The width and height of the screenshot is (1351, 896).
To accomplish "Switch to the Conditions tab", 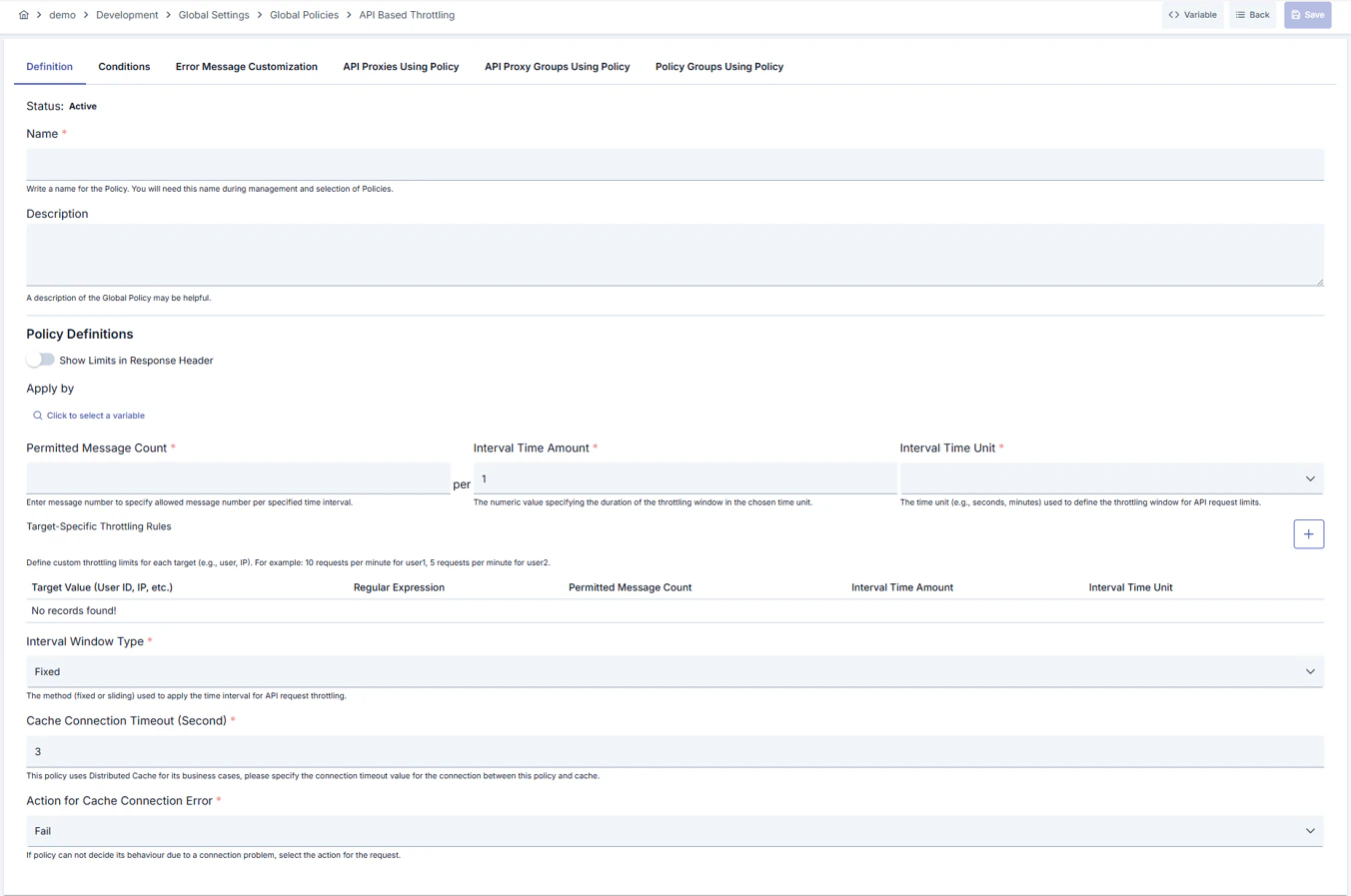I will coord(124,66).
